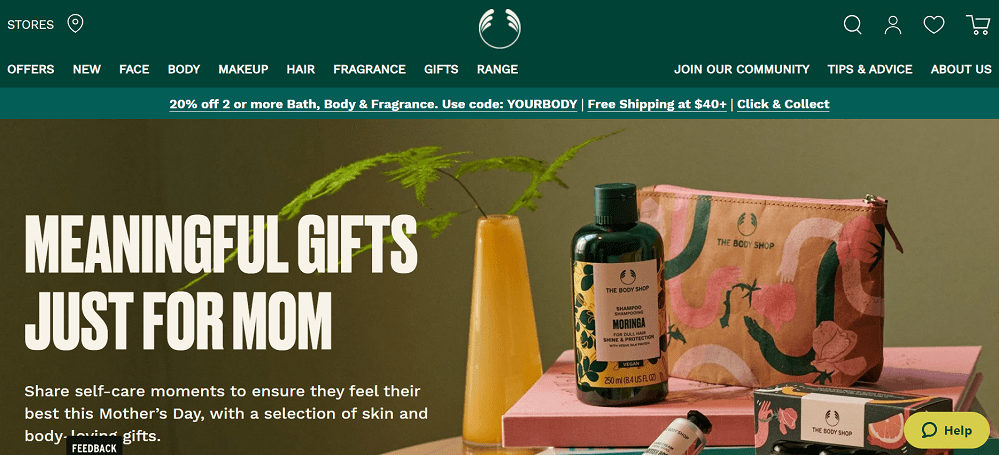Expand the BODY category menu
This screenshot has height=455, width=999.
point(184,69)
